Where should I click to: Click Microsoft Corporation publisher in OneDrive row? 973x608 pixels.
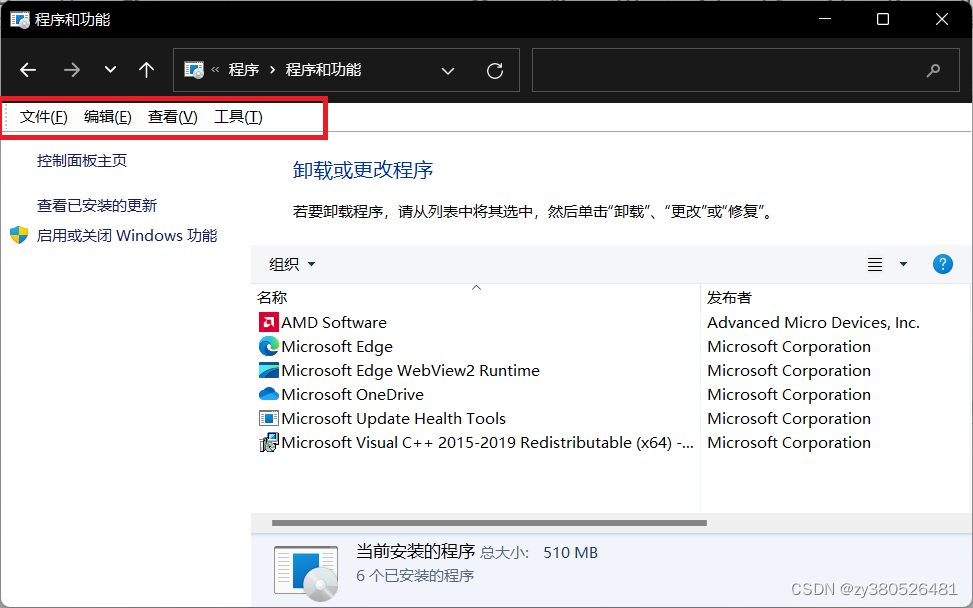(x=789, y=395)
